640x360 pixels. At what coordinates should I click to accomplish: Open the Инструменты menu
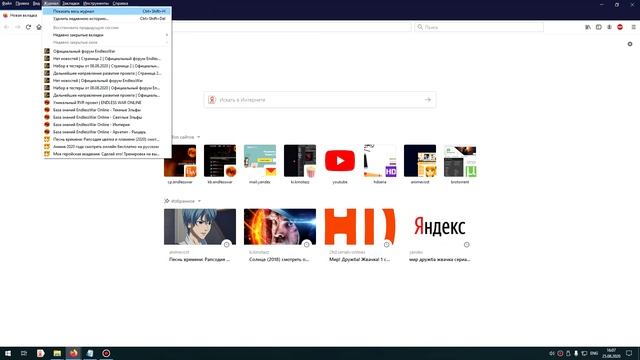[96, 3]
